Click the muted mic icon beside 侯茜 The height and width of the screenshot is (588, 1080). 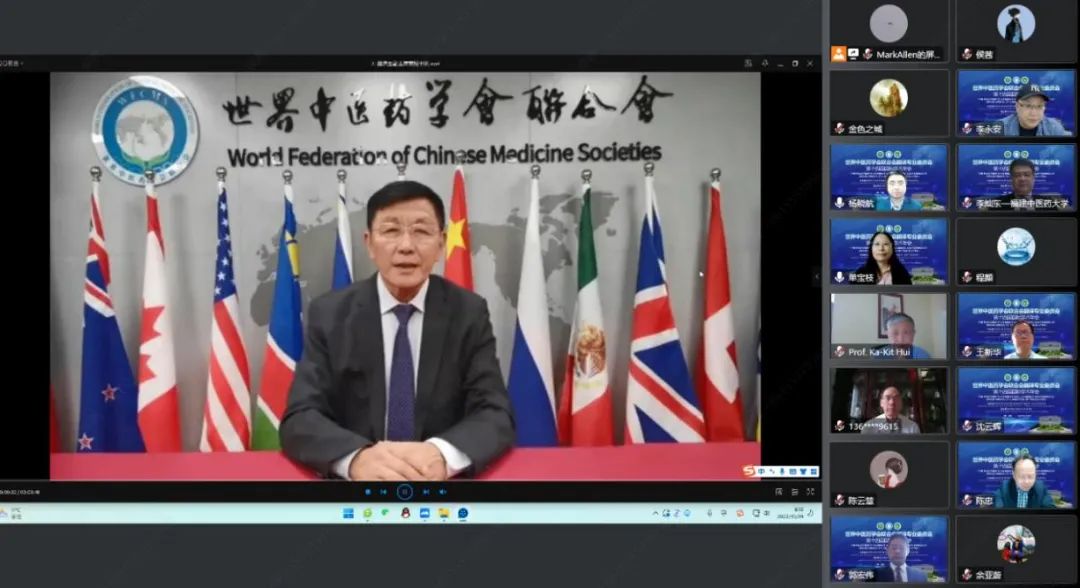coord(967,54)
